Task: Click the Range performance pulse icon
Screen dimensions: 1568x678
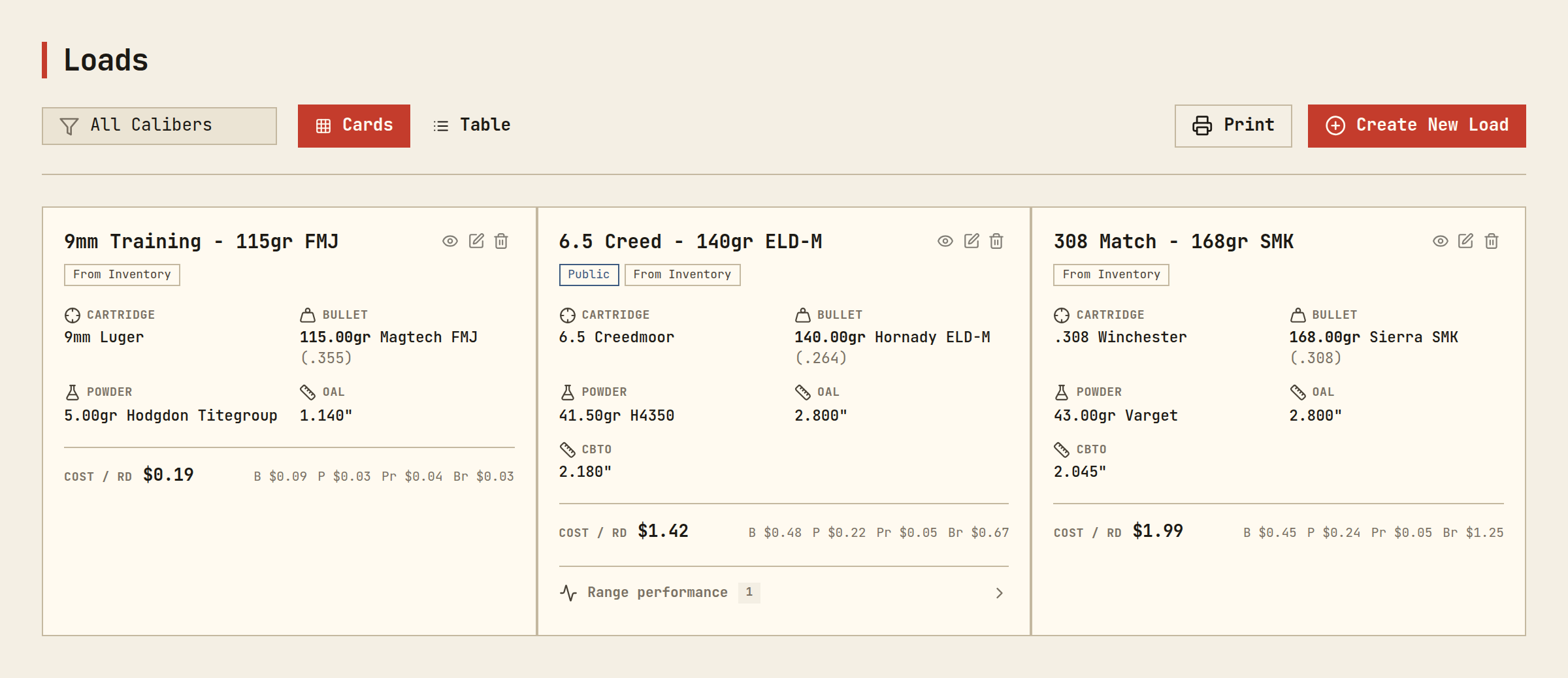Action: click(x=568, y=592)
